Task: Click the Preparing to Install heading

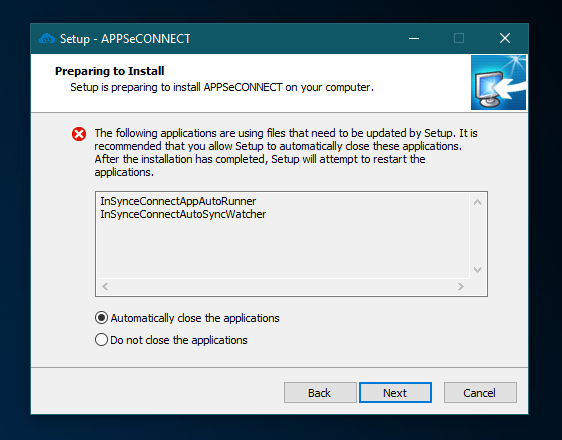Action: pyautogui.click(x=110, y=71)
